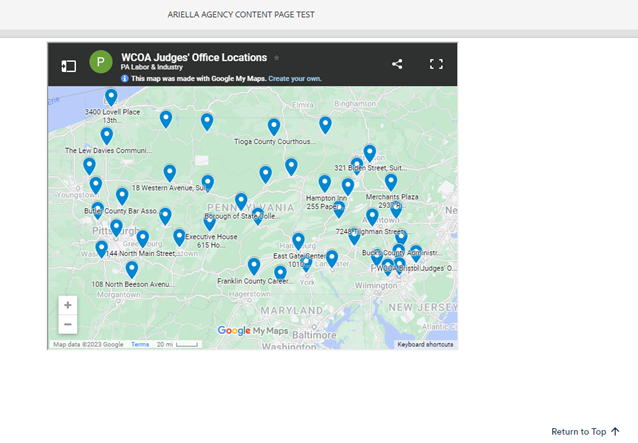Open the Create your own link
This screenshot has height=443, width=638.
[295, 79]
